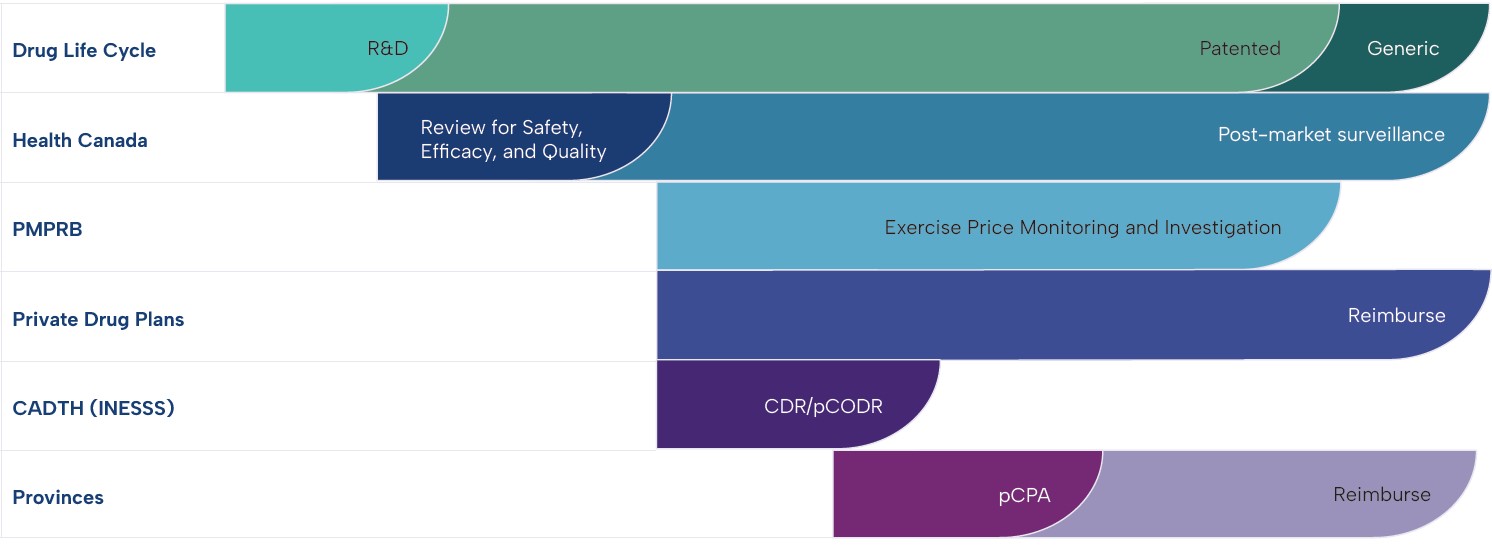1492x546 pixels.
Task: Click the PMPRB row label
Action: [47, 229]
